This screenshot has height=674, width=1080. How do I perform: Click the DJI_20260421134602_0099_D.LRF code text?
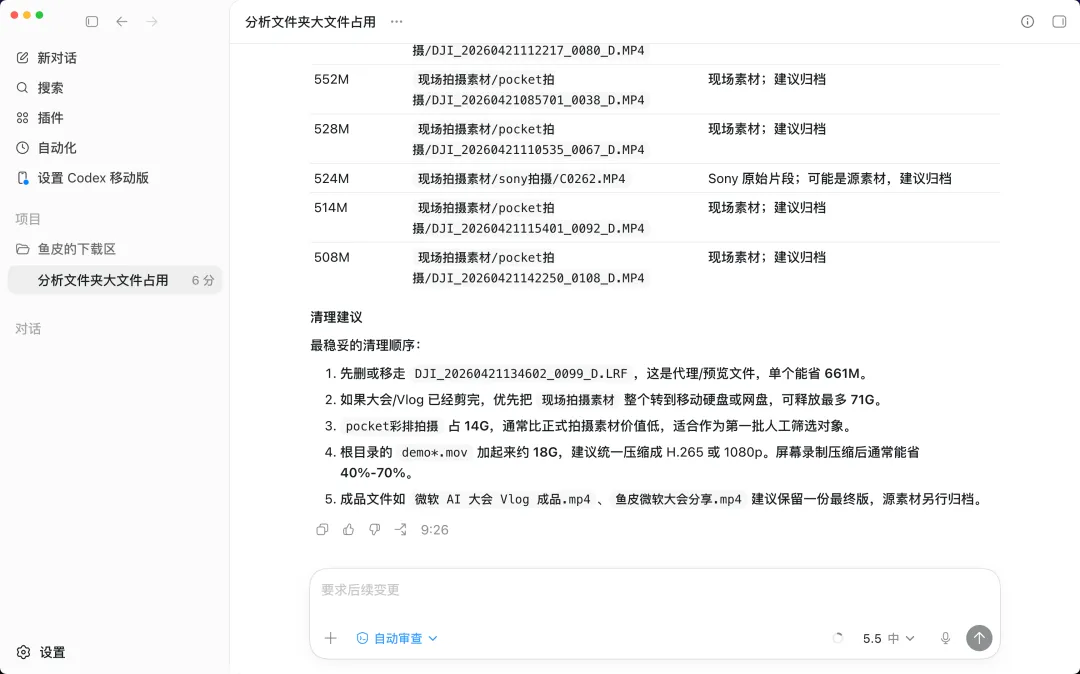pos(521,374)
